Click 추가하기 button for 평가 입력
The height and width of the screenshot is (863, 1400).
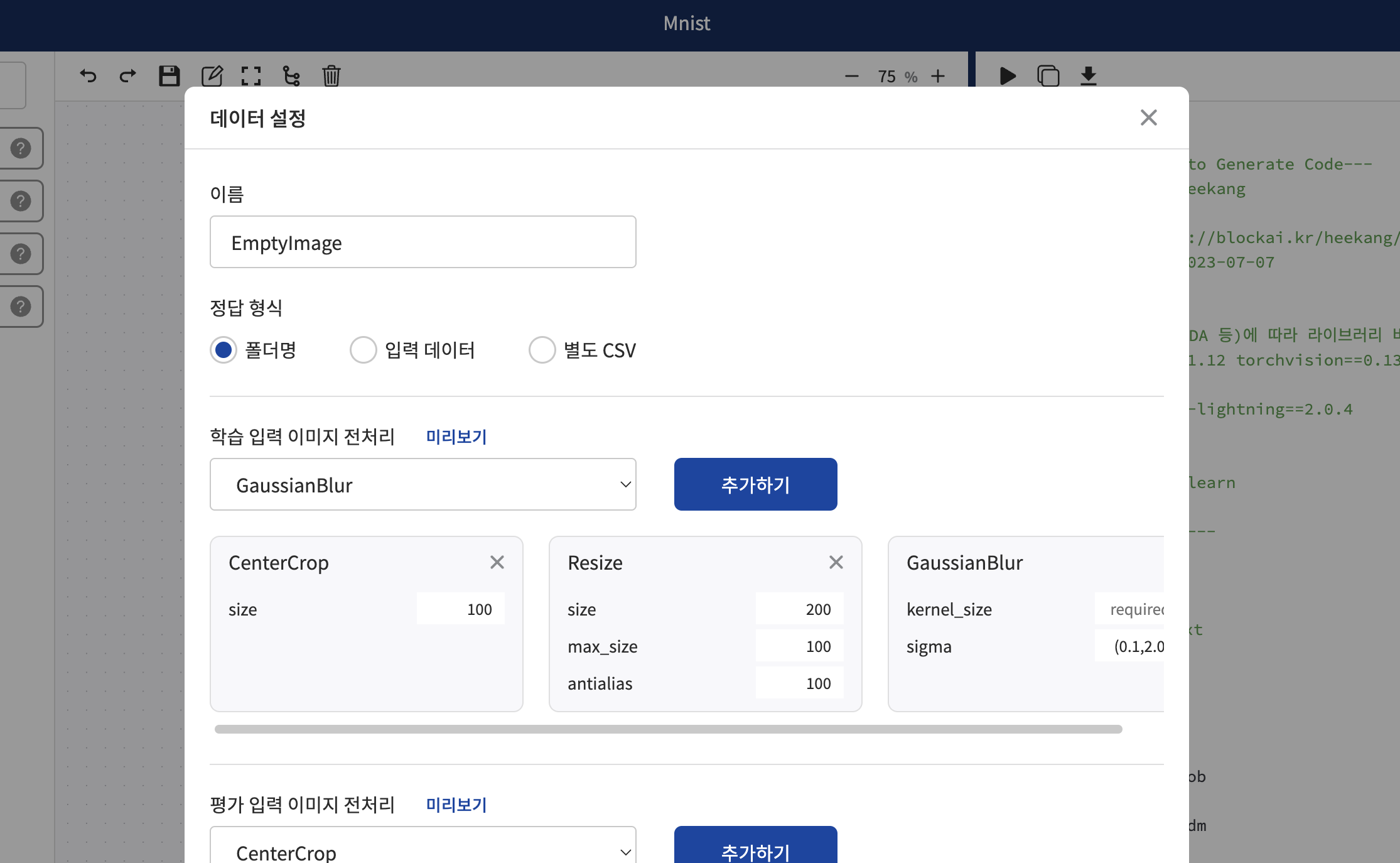point(754,850)
